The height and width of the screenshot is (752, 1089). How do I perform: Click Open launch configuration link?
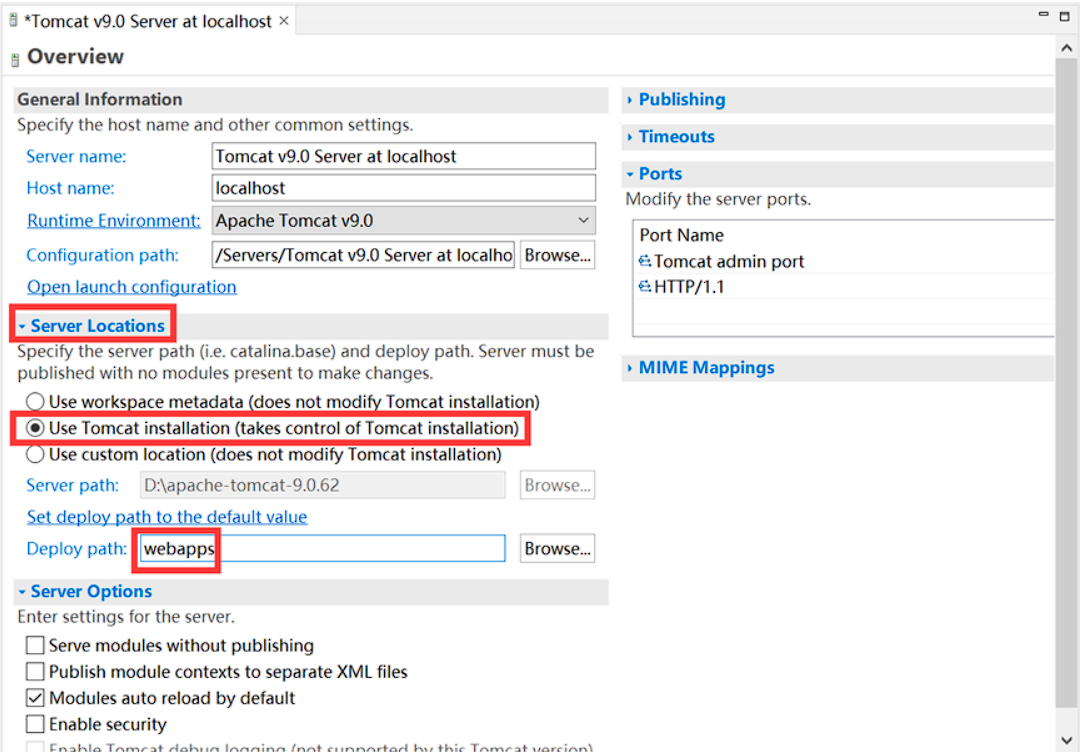131,287
